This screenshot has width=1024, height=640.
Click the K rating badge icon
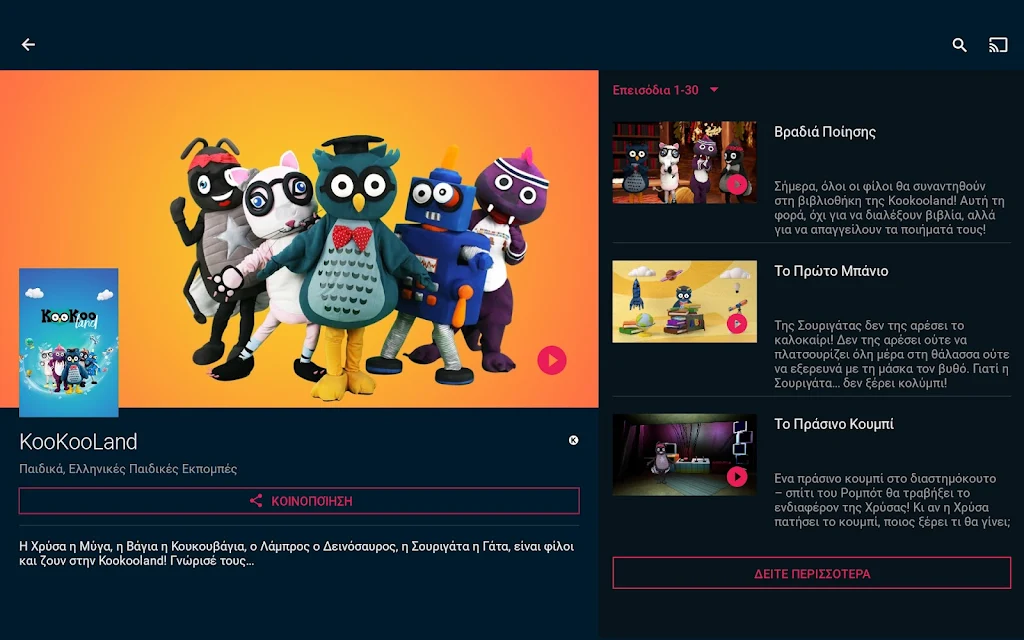pyautogui.click(x=573, y=440)
